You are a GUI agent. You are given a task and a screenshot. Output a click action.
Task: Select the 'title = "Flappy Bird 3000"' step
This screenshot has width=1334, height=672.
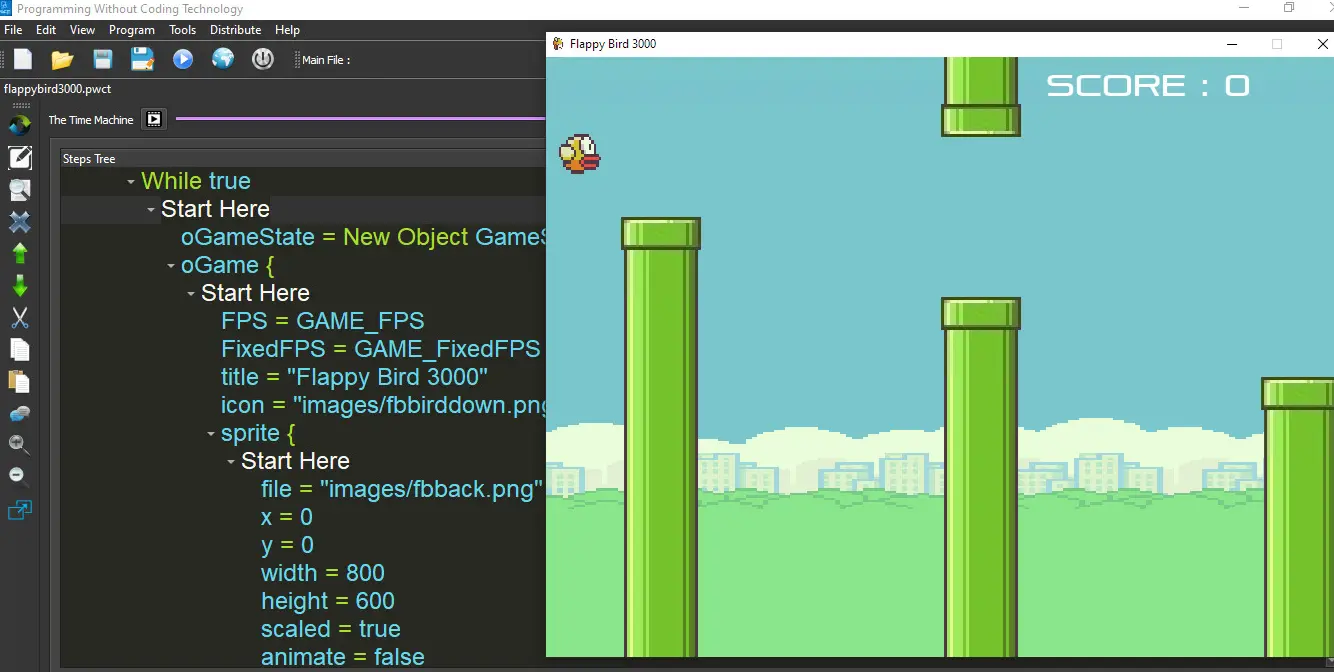pos(354,377)
